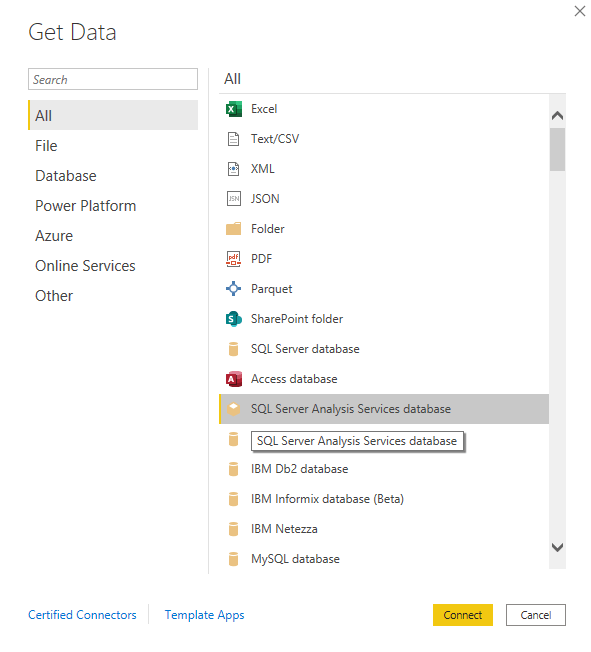Pick the Folder label in the list

268,229
